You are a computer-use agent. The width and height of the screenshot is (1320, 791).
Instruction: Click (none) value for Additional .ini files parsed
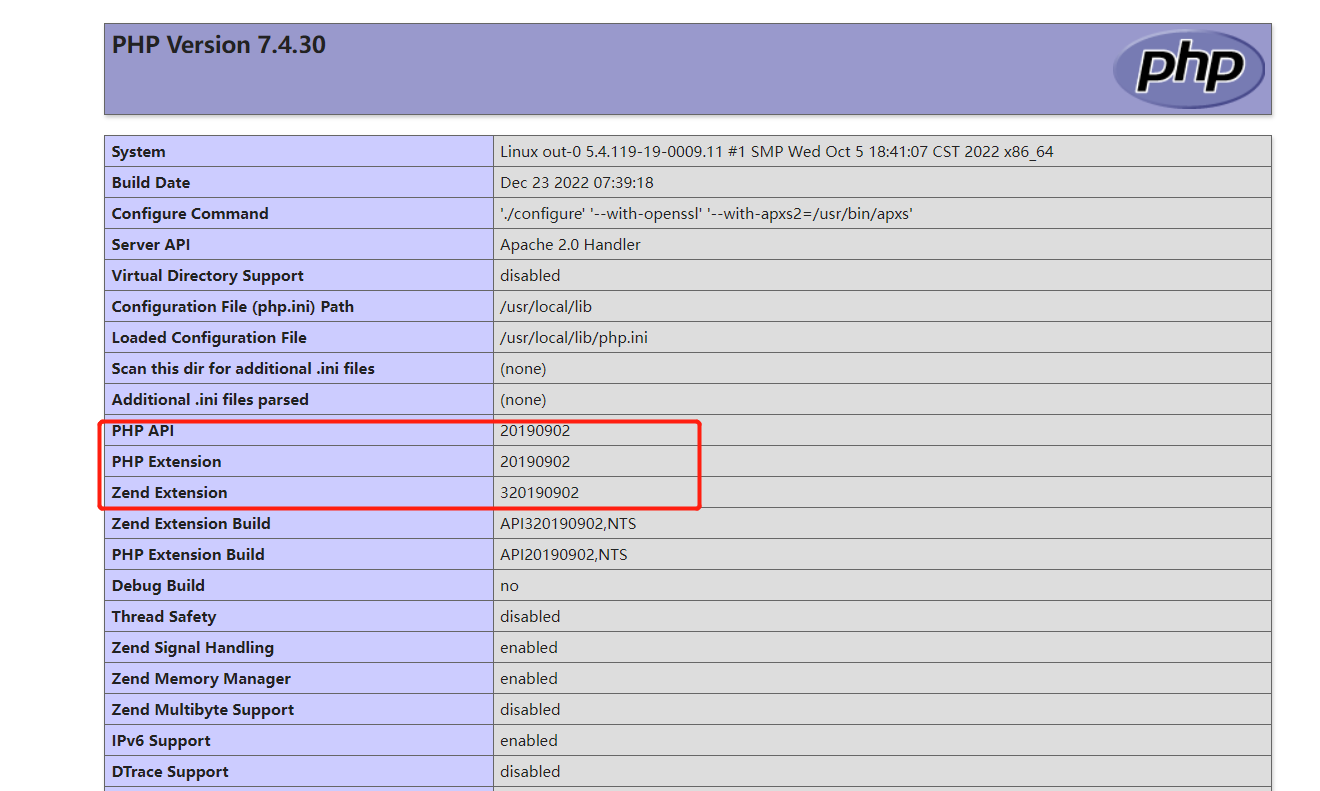pyautogui.click(x=523, y=400)
